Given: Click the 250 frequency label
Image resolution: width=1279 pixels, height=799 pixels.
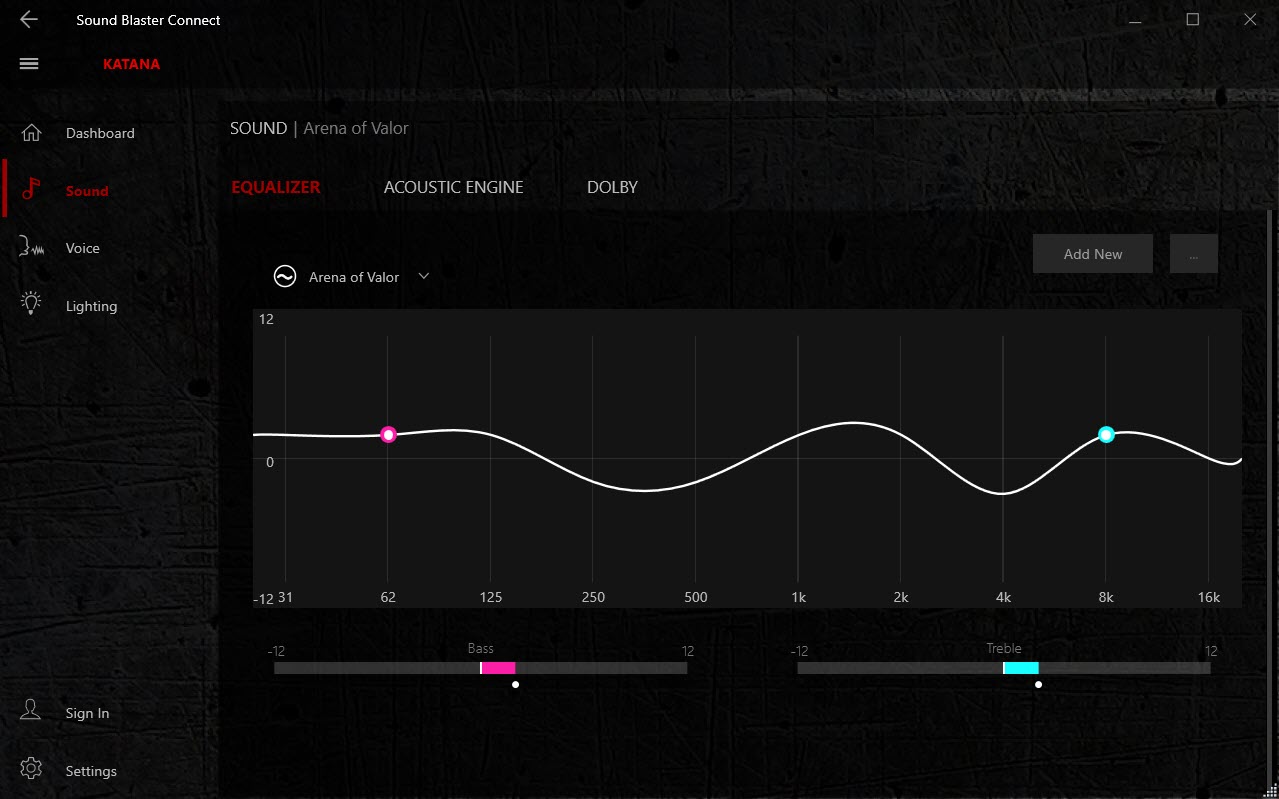Looking at the screenshot, I should (x=593, y=598).
